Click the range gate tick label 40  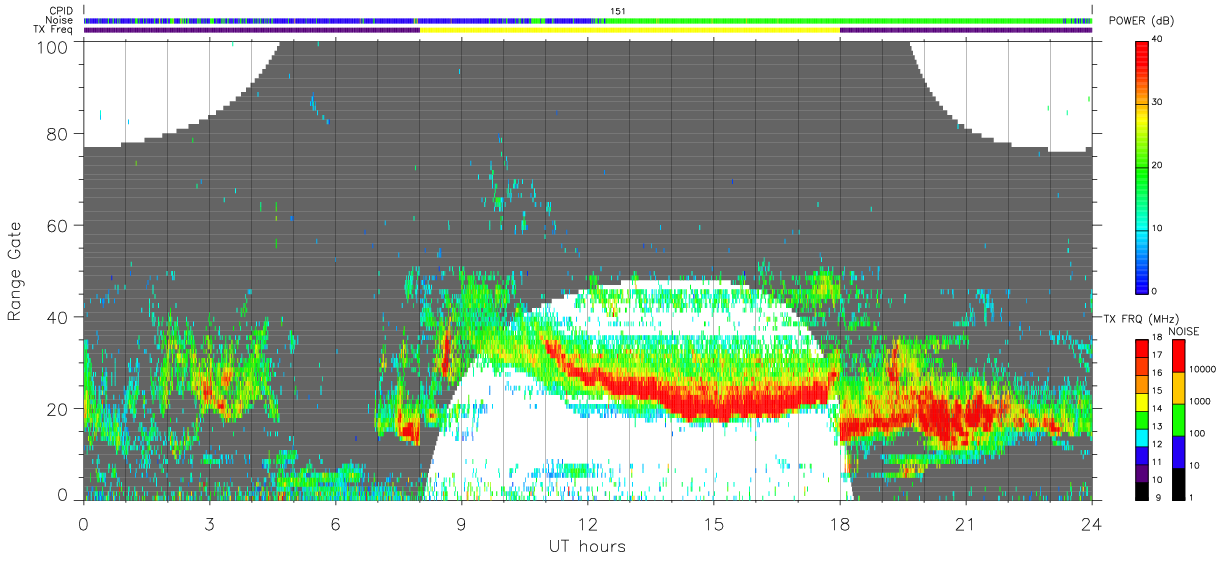pyautogui.click(x=58, y=317)
